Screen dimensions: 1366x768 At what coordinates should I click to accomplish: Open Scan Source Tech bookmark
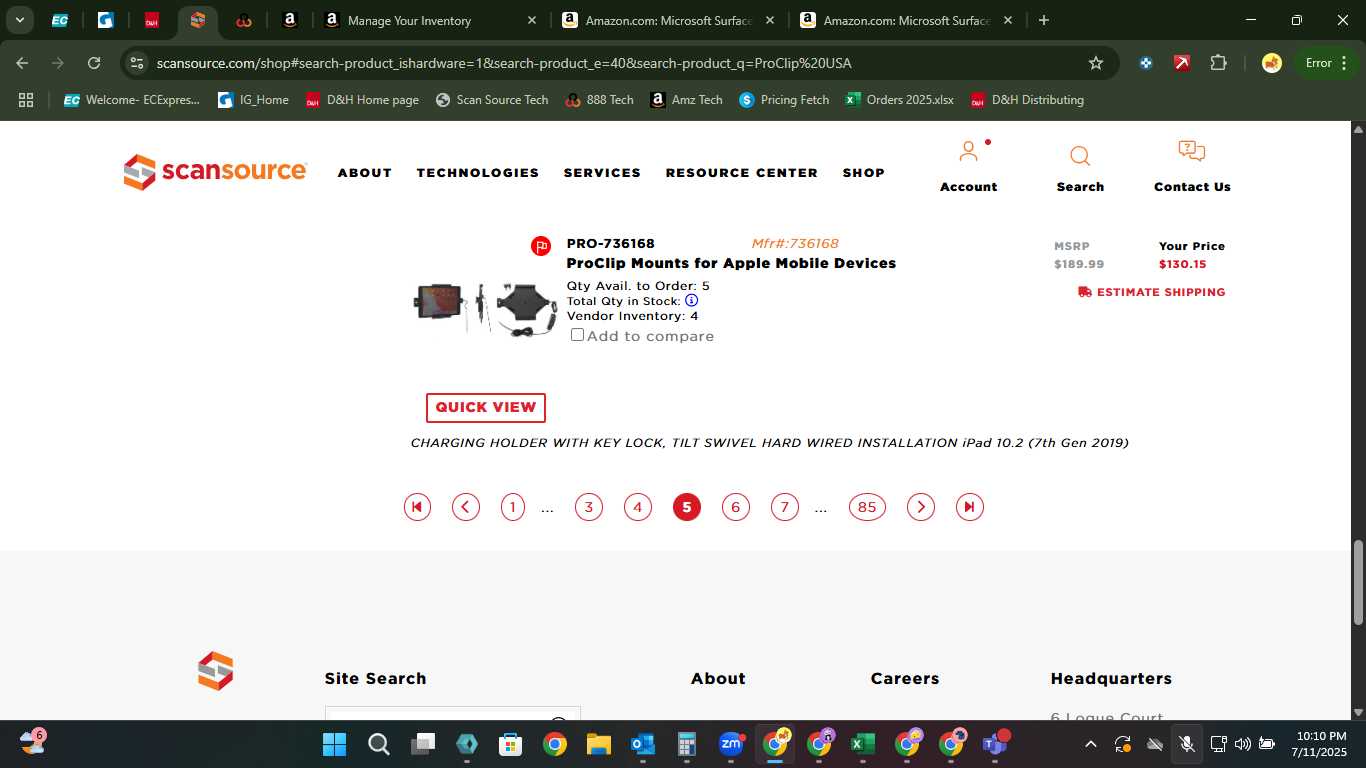492,100
